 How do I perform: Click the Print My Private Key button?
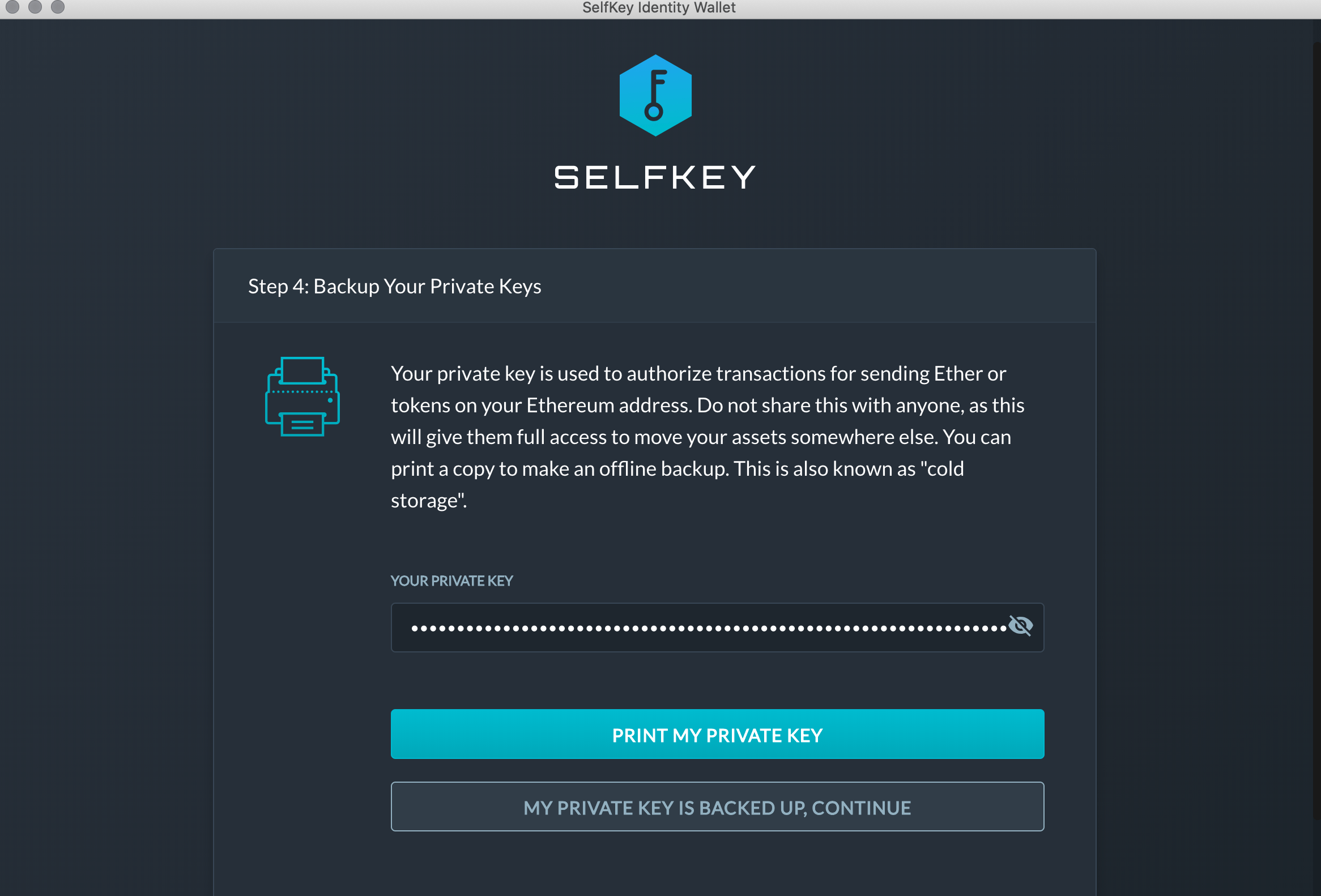(717, 734)
